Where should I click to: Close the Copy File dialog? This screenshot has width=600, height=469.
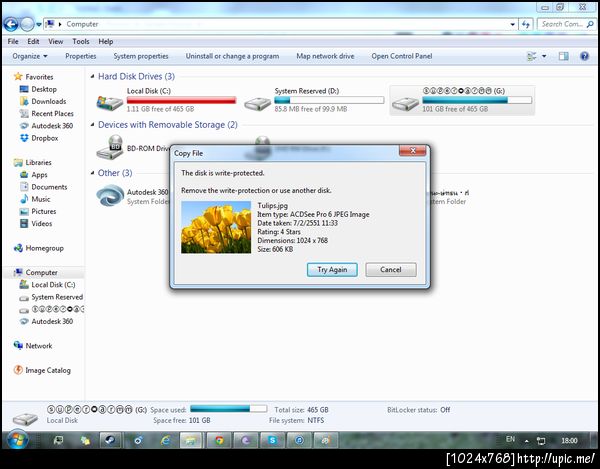[x=412, y=151]
